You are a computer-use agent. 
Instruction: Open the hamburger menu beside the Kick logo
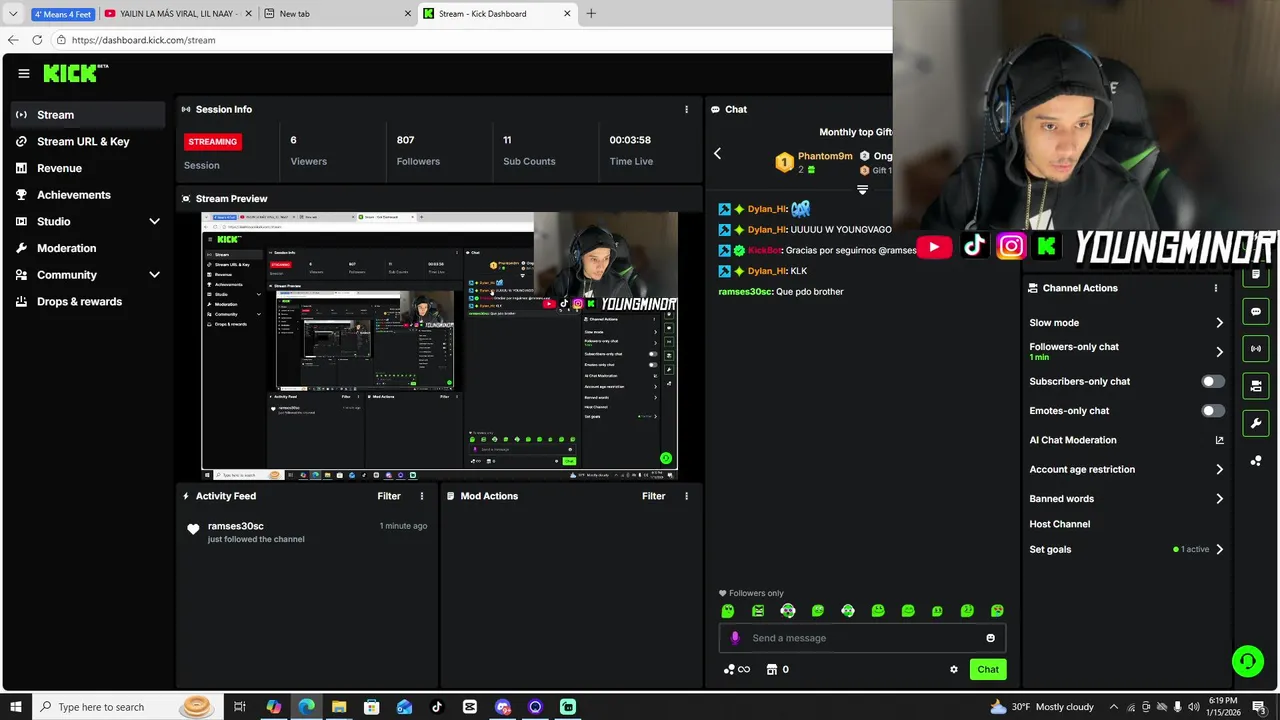click(24, 73)
